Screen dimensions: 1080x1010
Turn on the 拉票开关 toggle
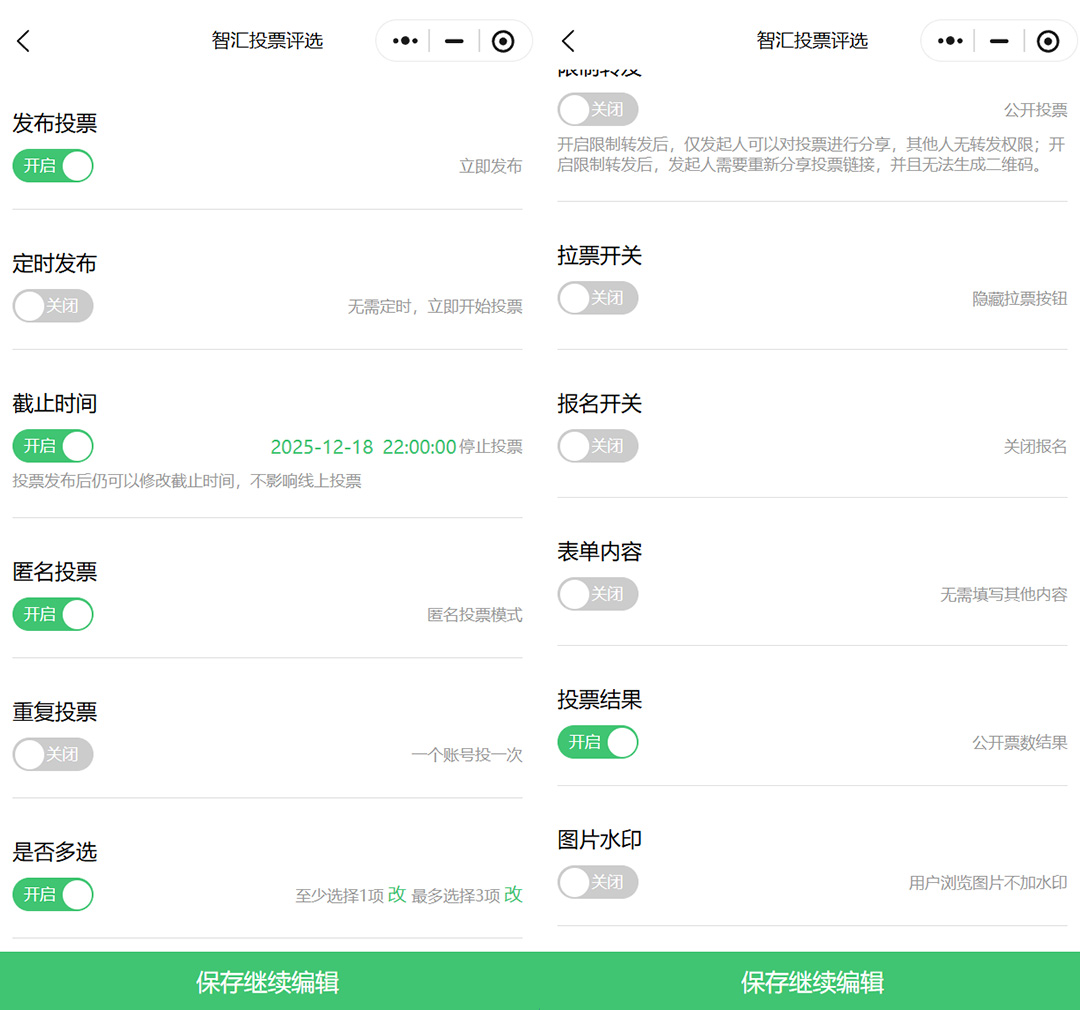pos(597,298)
